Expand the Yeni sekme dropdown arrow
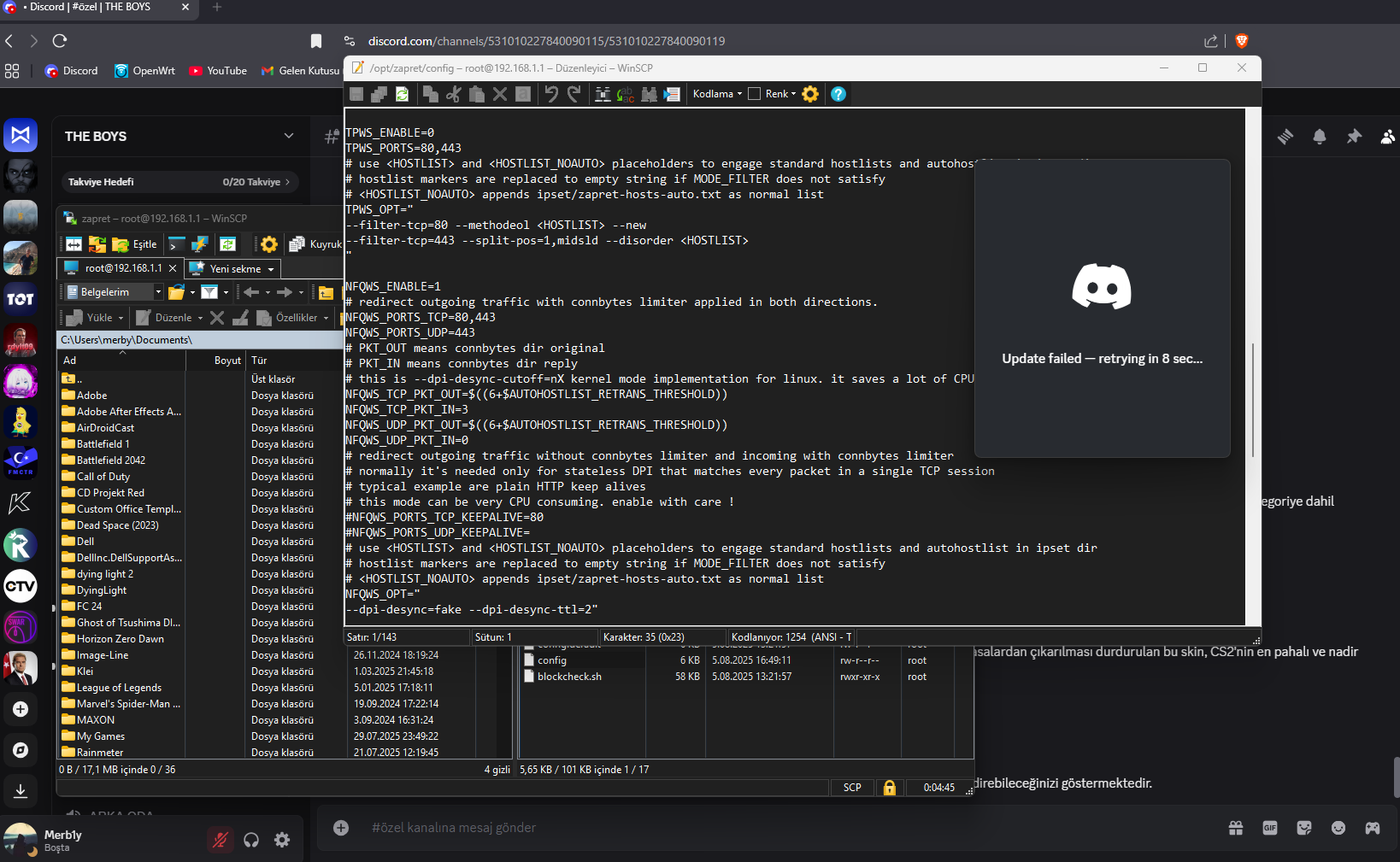This screenshot has width=1400, height=862. [271, 269]
